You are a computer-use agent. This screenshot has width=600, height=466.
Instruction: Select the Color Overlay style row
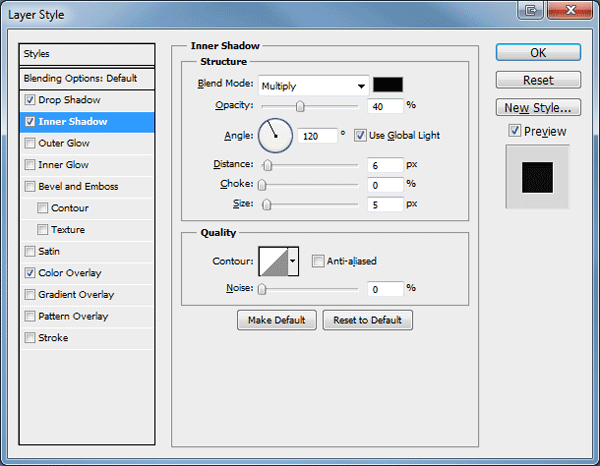[x=87, y=273]
